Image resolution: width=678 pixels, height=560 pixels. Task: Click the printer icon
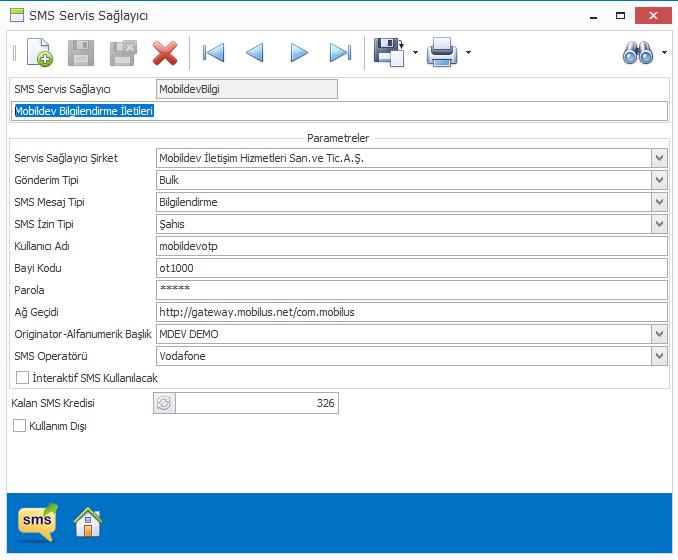coord(442,52)
